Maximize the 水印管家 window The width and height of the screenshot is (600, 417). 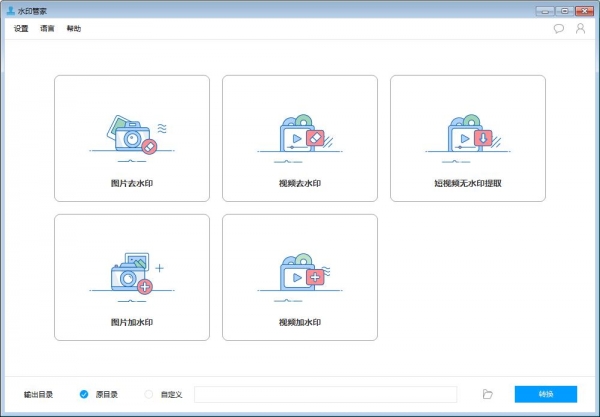565,11
